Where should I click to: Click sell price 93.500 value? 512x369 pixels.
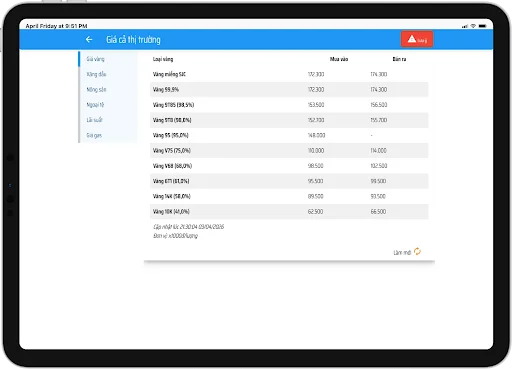(x=378, y=196)
